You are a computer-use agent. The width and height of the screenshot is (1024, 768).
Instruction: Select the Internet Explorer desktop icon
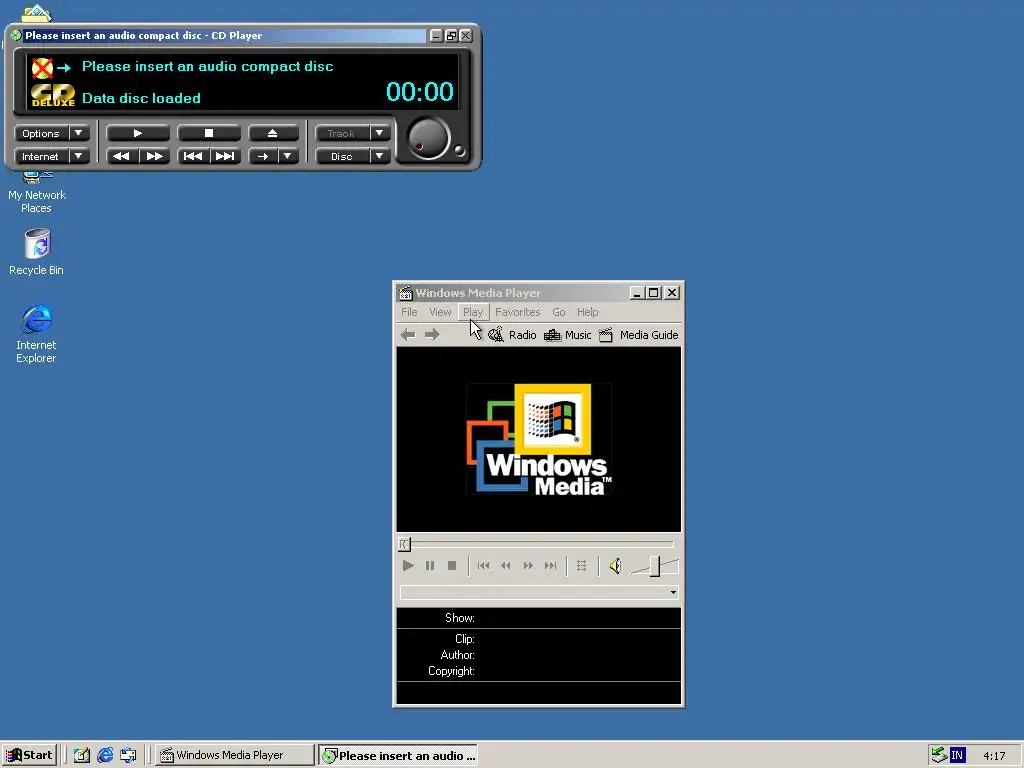click(37, 333)
